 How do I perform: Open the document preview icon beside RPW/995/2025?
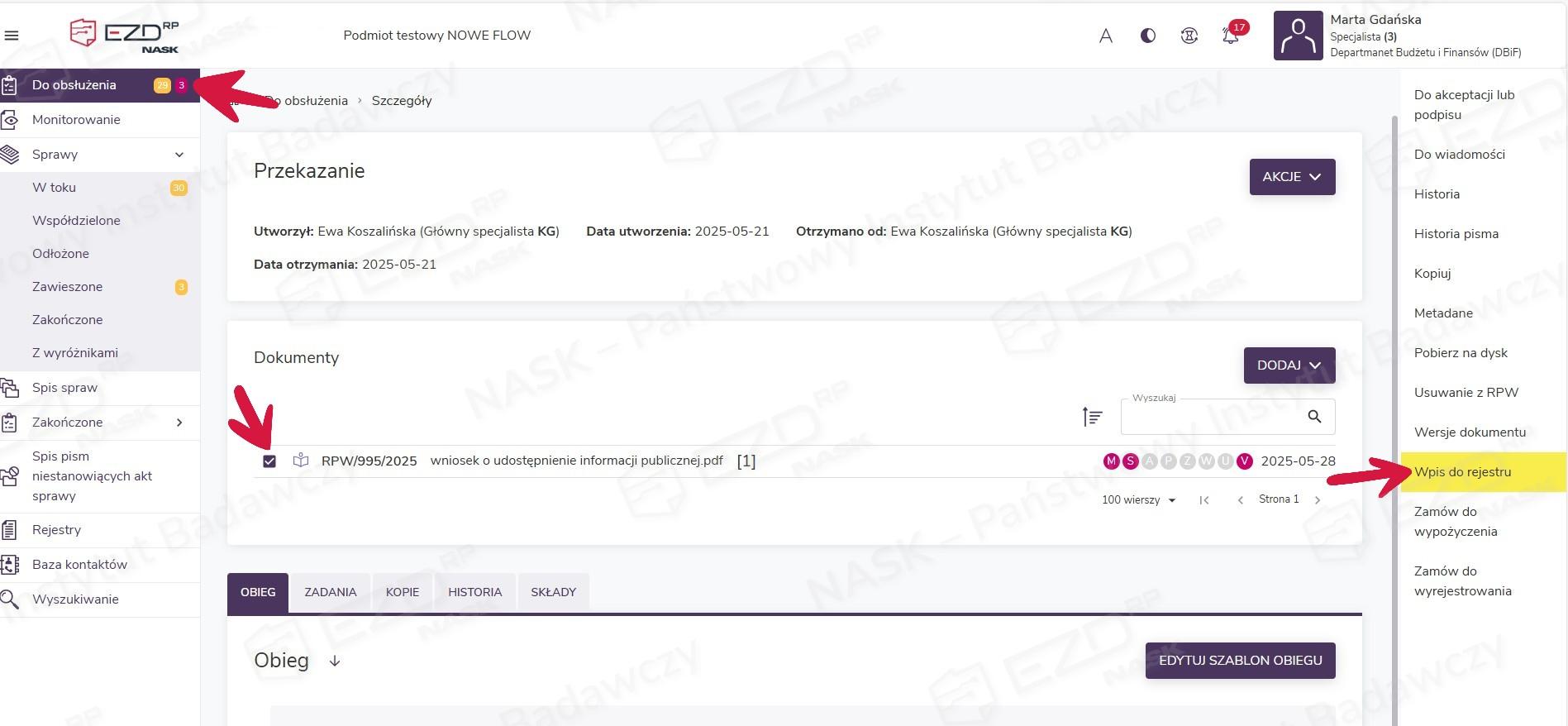coord(301,461)
